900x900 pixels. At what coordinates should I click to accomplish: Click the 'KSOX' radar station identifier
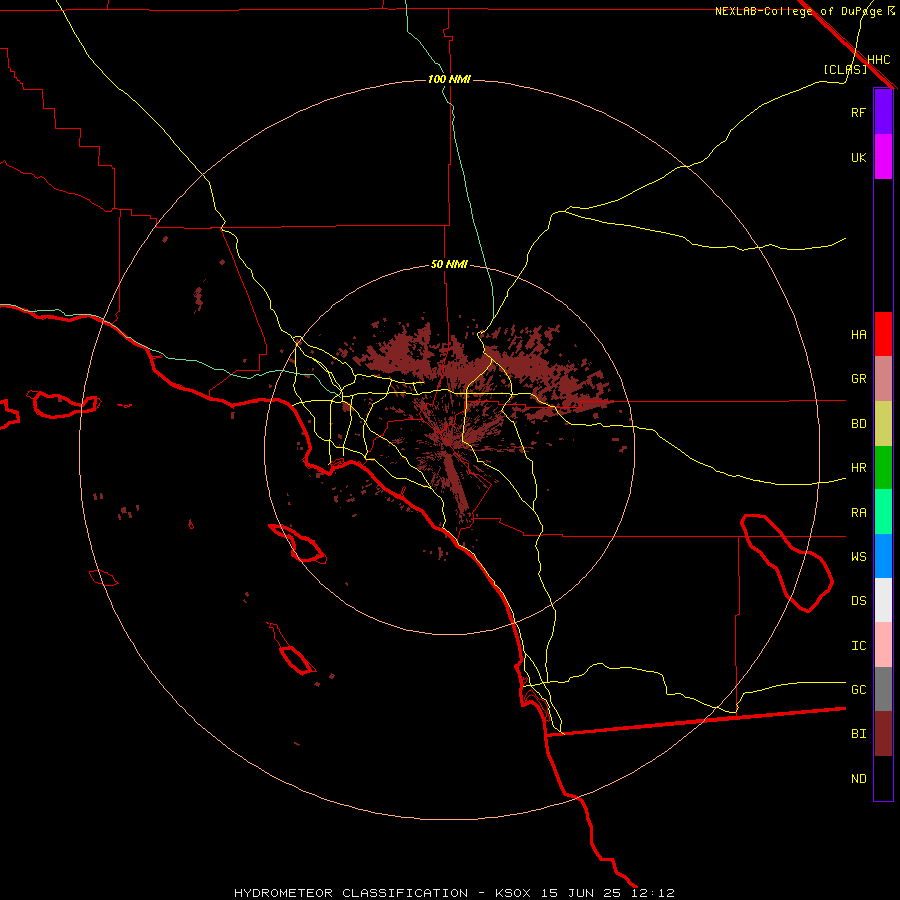513,893
